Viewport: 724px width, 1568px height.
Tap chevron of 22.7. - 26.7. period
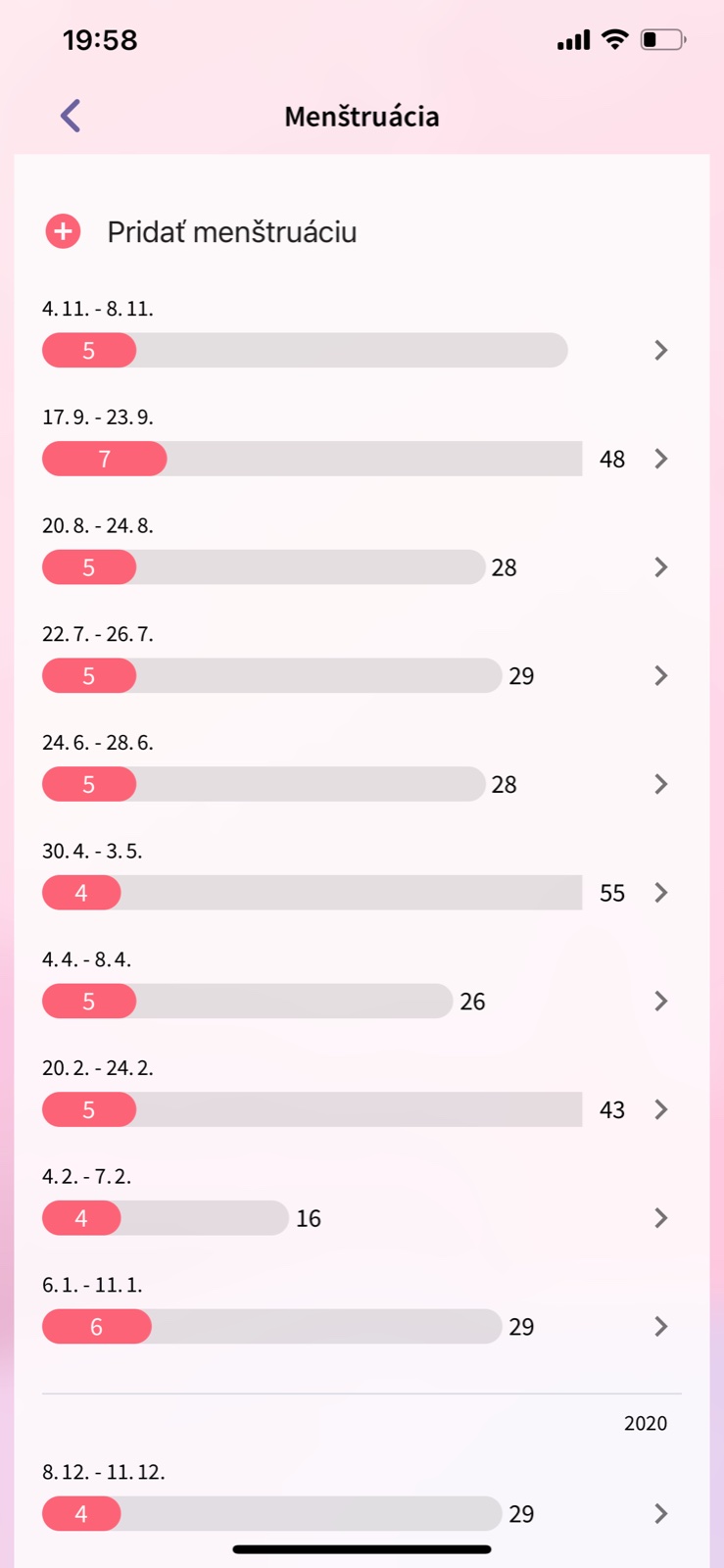(661, 676)
